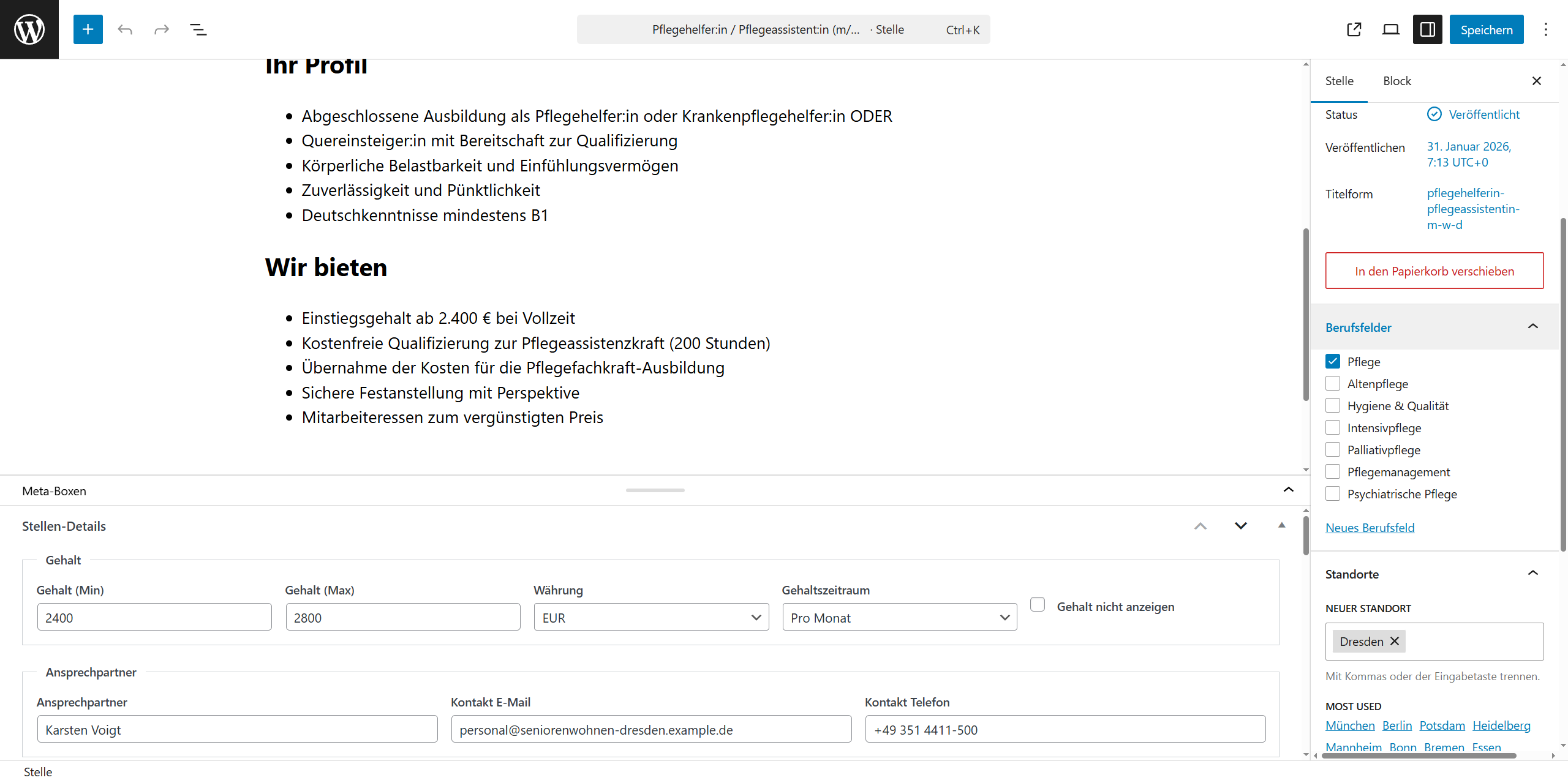
Task: Collapse the Berufsfelder section
Action: (1533, 326)
